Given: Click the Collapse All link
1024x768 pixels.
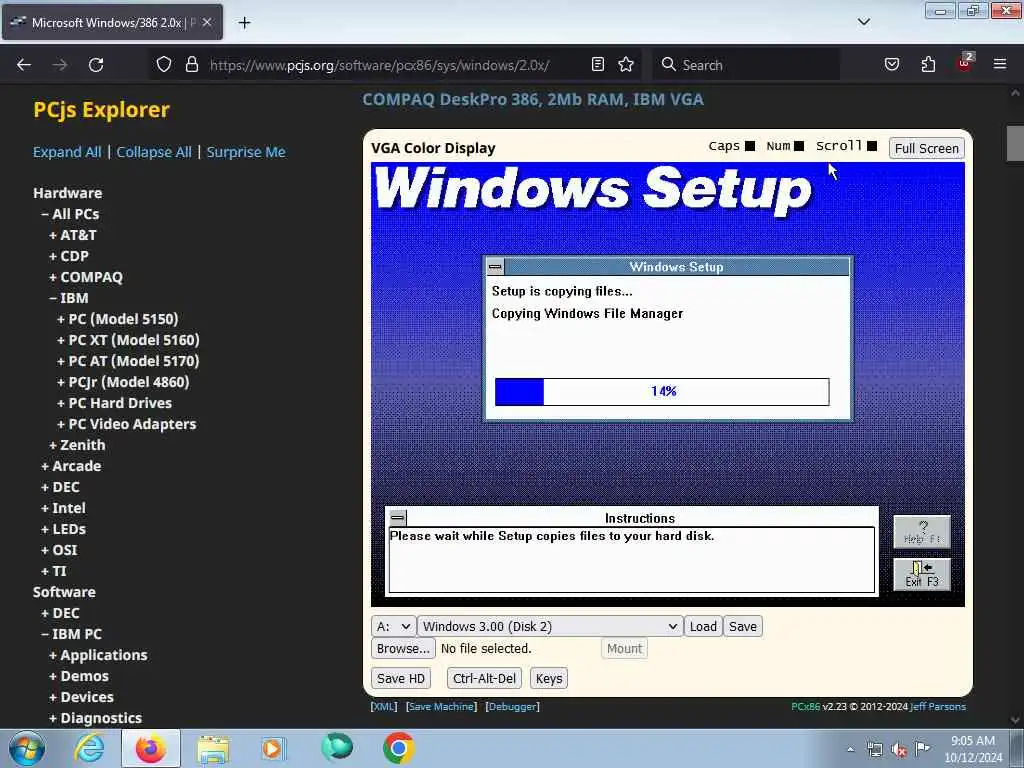Looking at the screenshot, I should [x=154, y=152].
